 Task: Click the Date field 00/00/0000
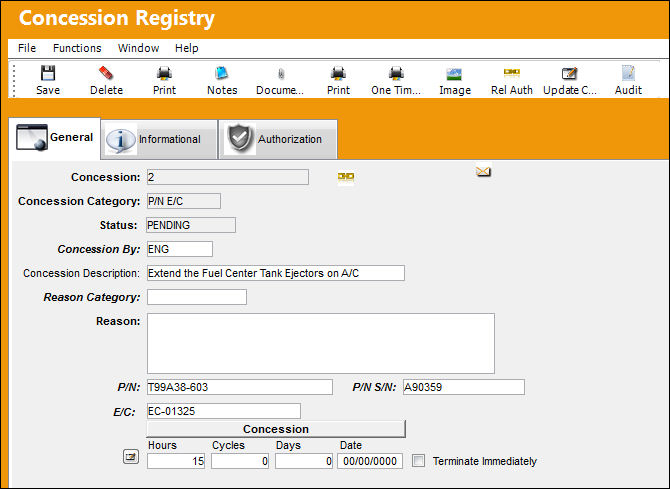pyautogui.click(x=370, y=461)
